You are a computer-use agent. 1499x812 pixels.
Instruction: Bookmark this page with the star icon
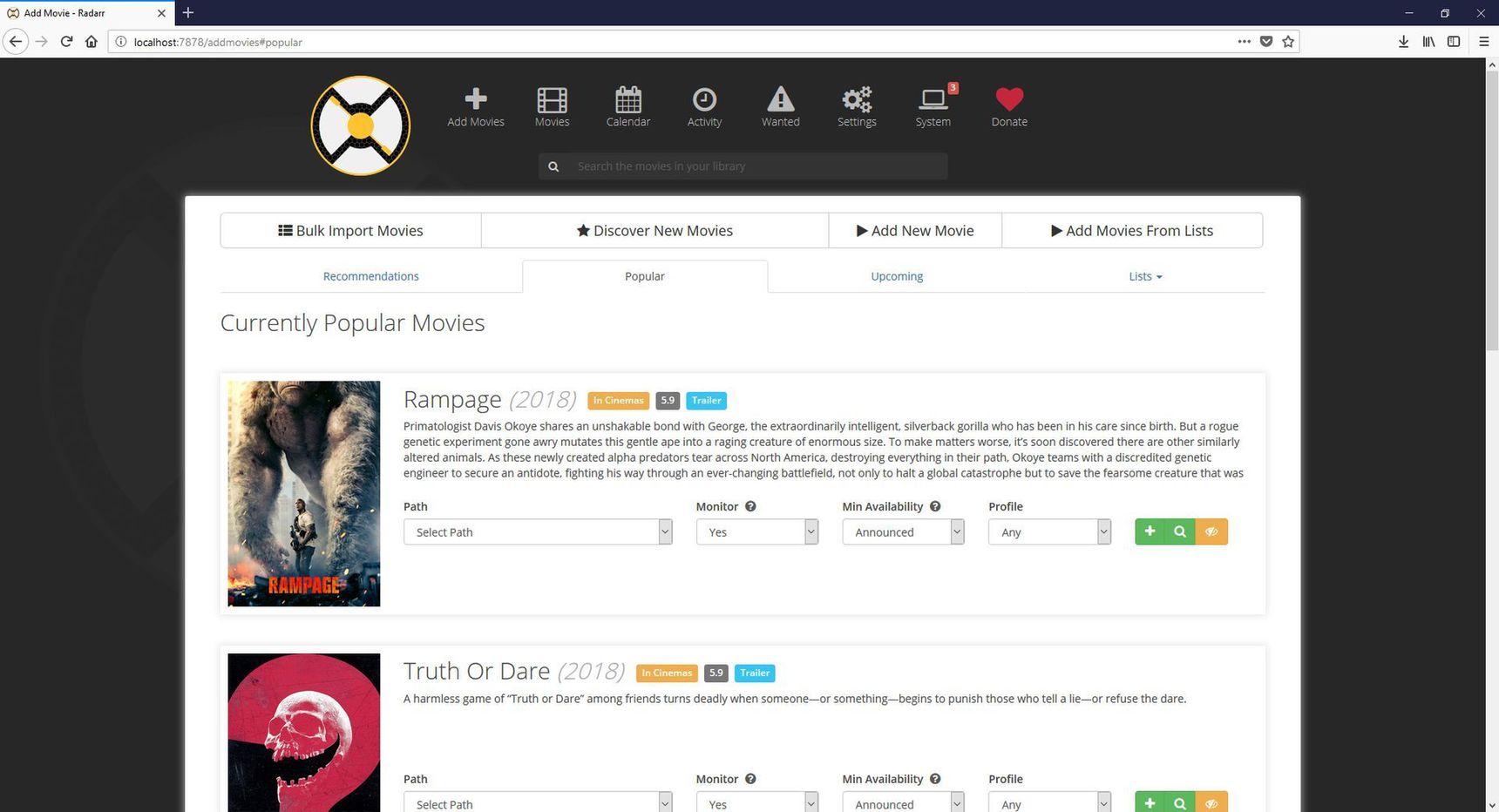(1288, 41)
